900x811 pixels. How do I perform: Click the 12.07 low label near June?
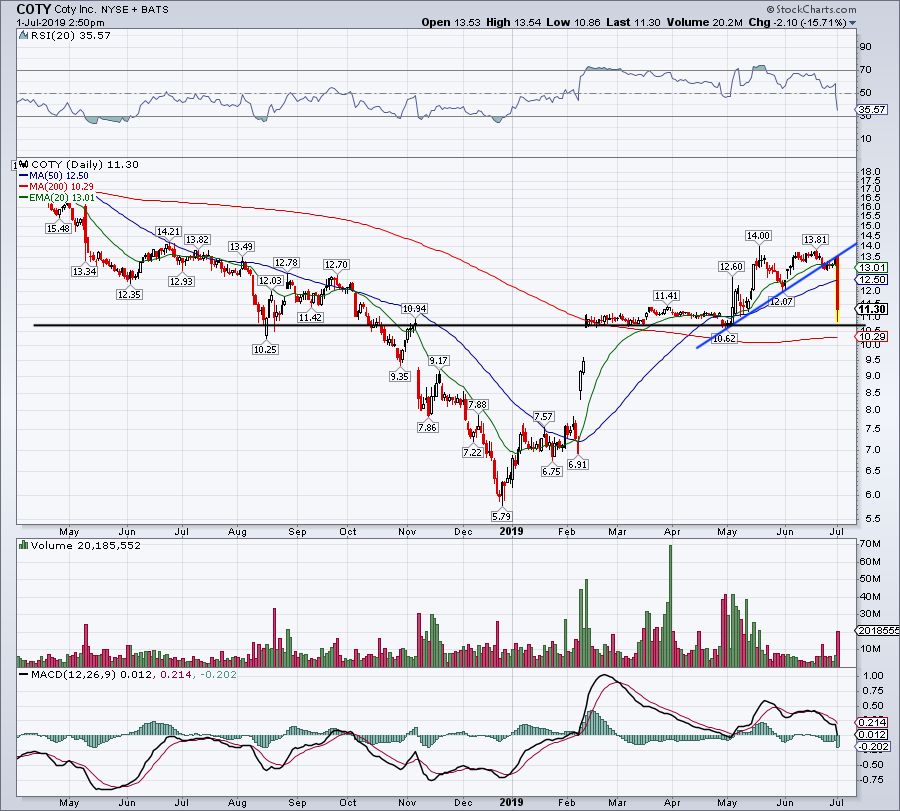(781, 301)
